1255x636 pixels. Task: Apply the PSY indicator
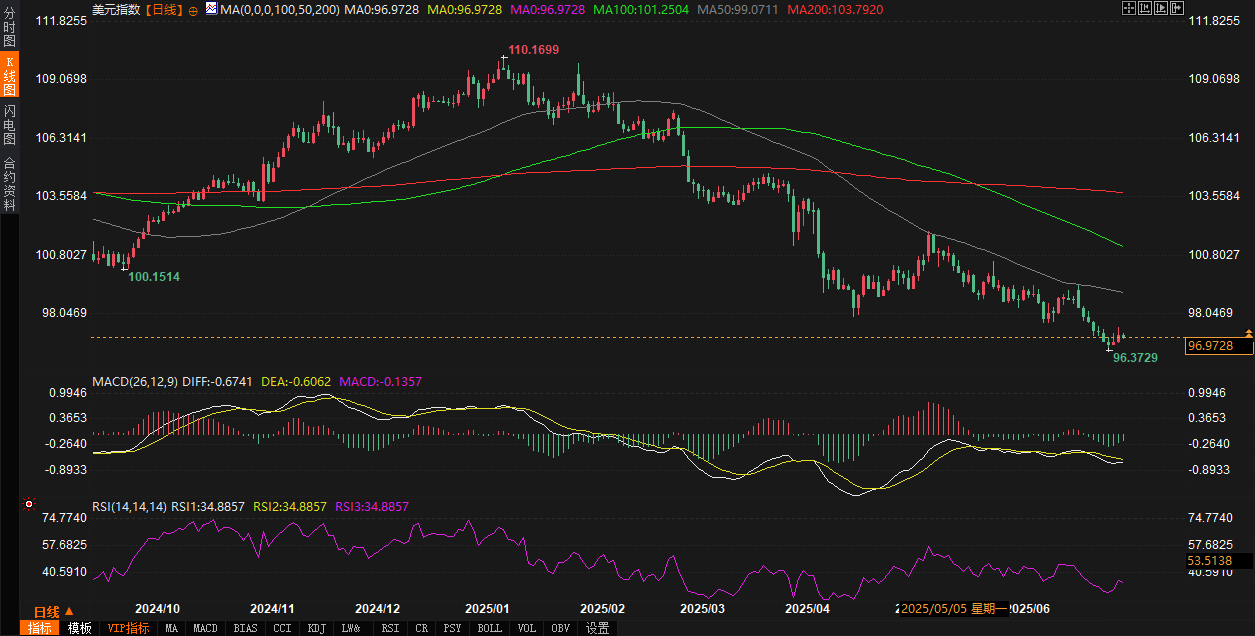click(x=452, y=628)
